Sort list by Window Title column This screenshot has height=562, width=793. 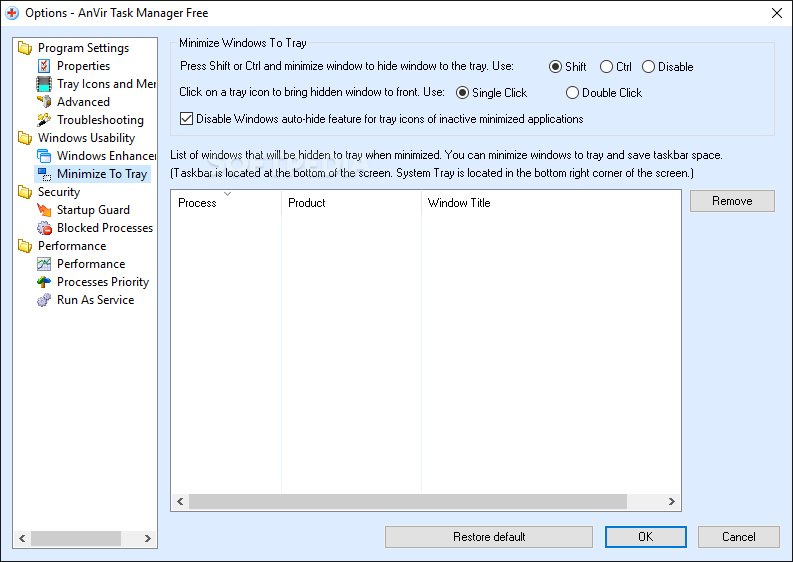pyautogui.click(x=551, y=203)
